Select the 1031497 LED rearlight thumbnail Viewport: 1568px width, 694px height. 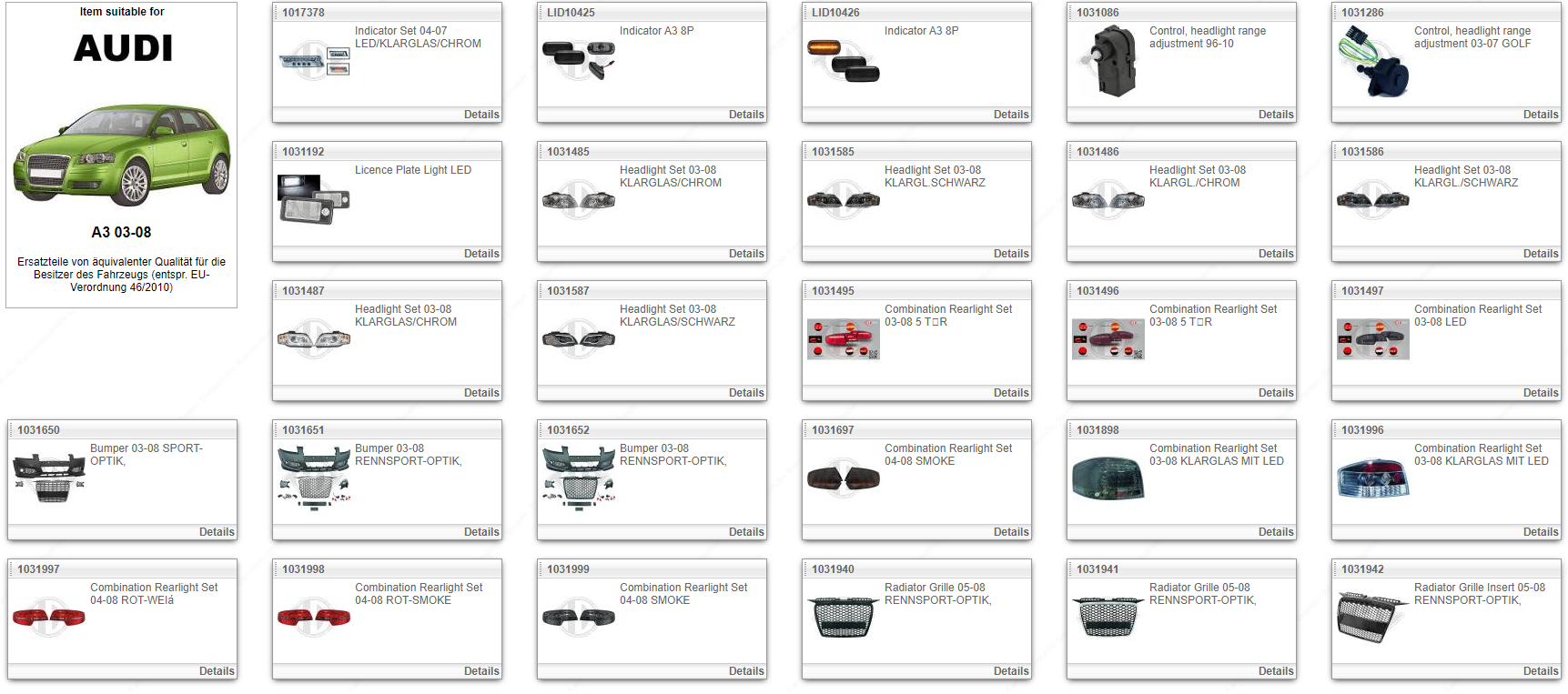1373,339
